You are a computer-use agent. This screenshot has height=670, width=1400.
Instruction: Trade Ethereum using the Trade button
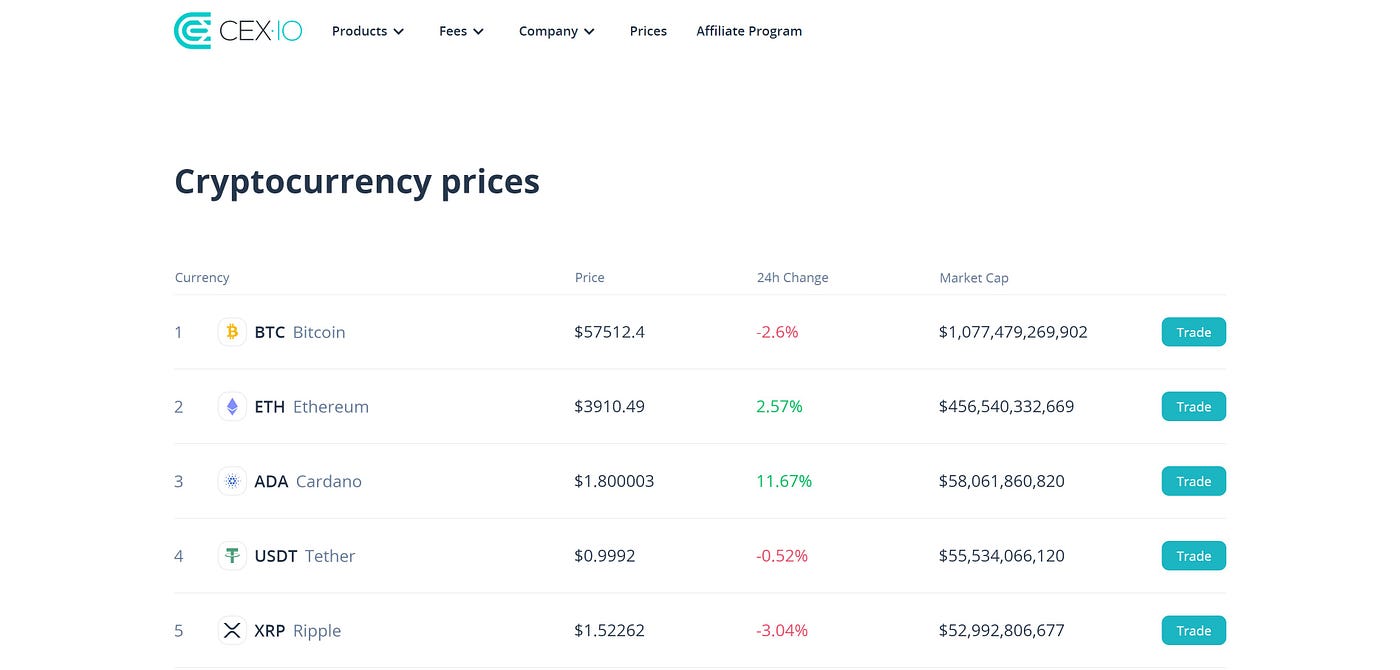point(1193,407)
